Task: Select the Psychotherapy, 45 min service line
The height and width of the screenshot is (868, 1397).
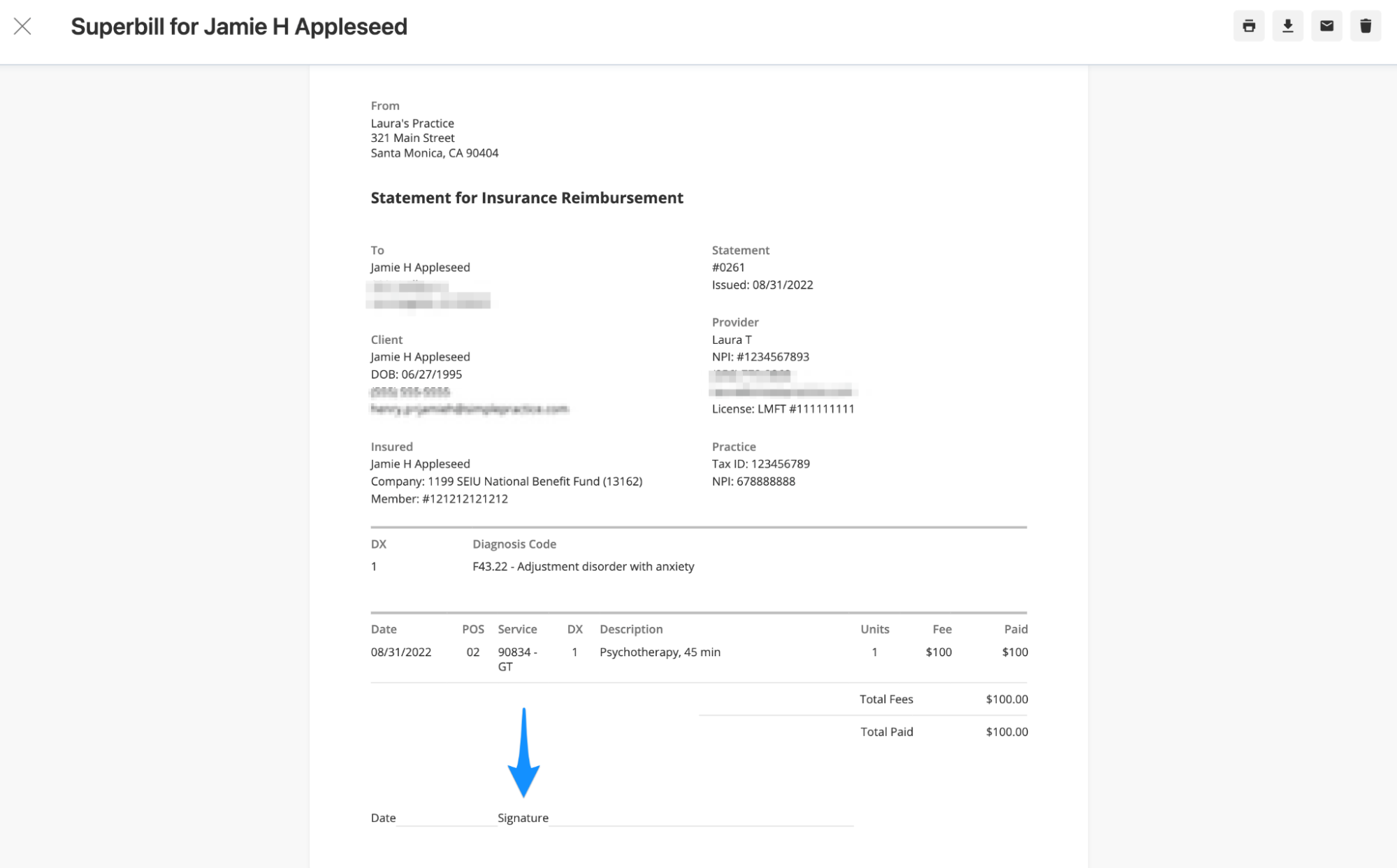Action: pos(660,652)
